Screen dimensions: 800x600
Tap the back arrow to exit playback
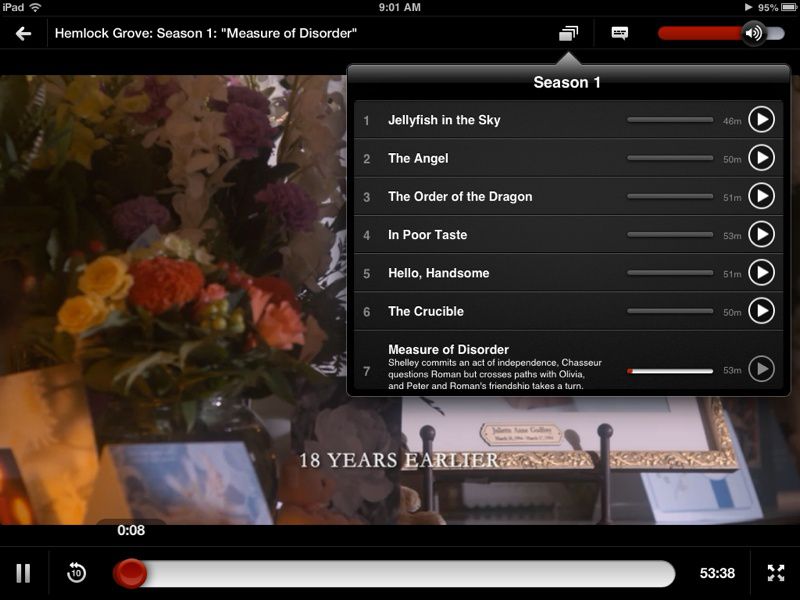point(24,31)
